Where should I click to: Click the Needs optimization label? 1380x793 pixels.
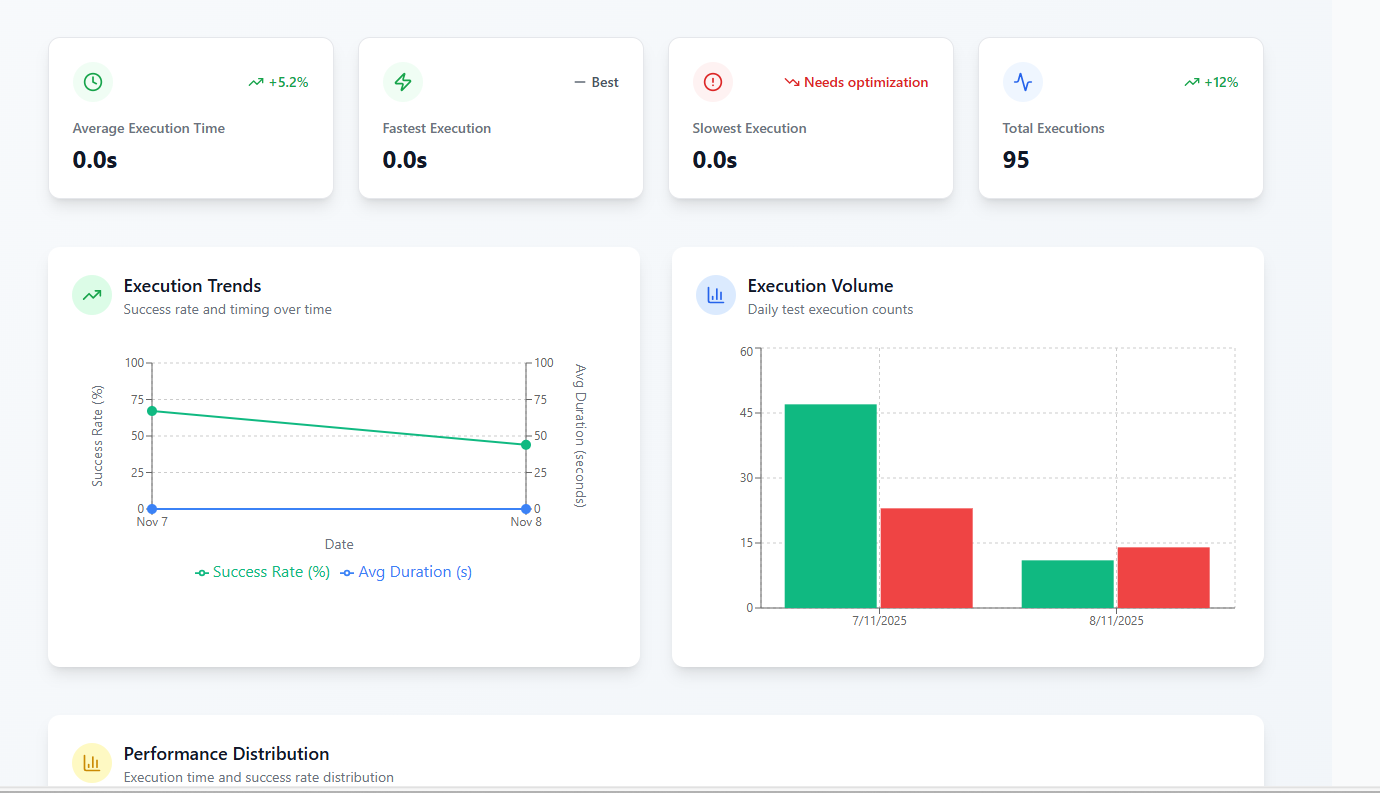(866, 83)
